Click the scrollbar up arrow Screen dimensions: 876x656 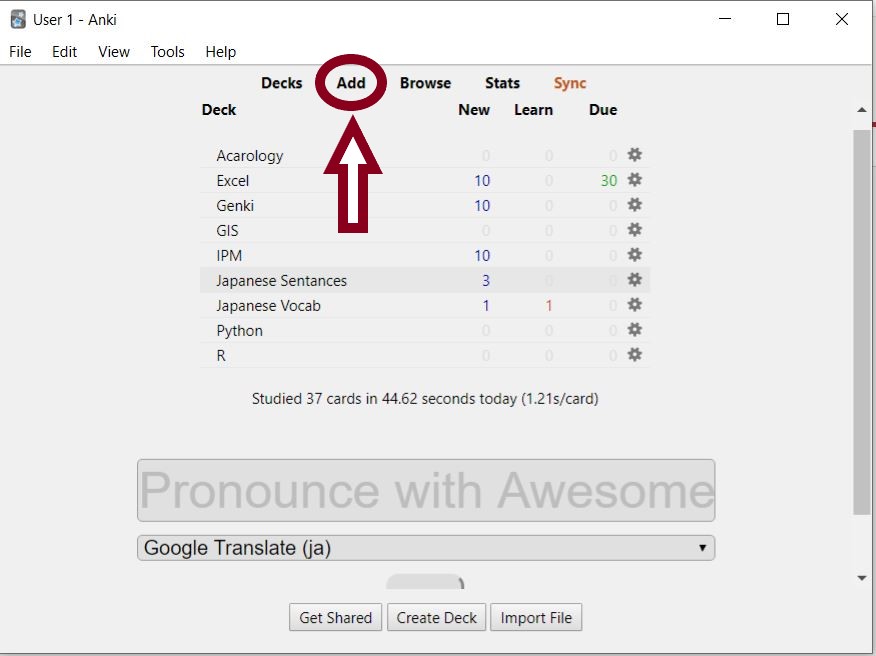point(862,110)
